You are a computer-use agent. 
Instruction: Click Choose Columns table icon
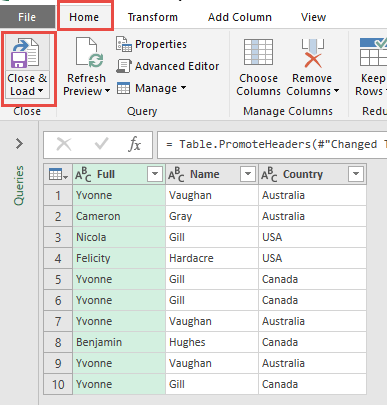point(258,52)
